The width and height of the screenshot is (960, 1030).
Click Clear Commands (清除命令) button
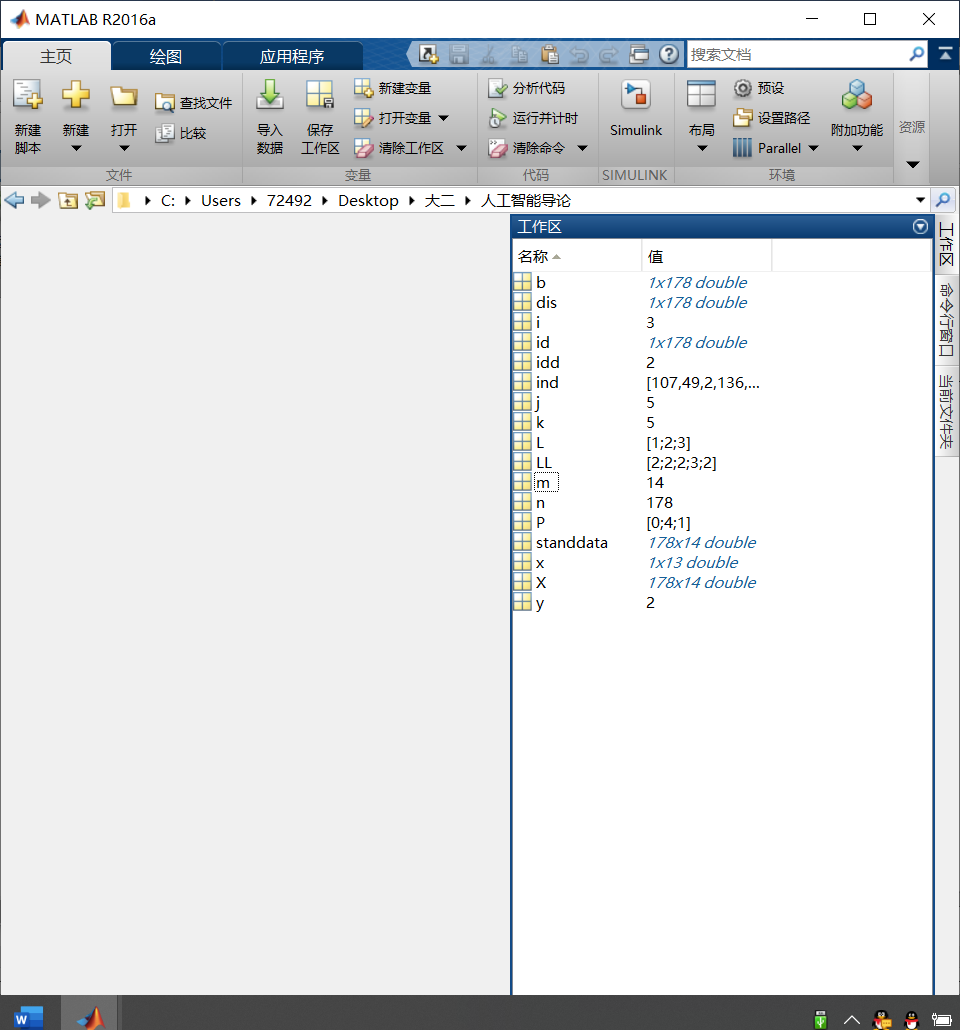coord(527,148)
